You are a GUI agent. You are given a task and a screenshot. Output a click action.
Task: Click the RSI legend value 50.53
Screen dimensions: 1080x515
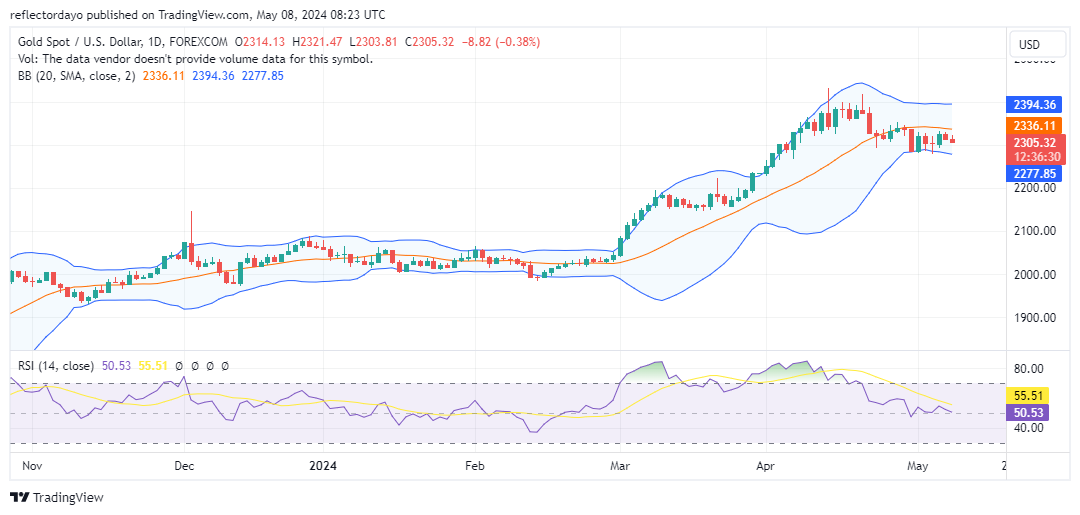(x=114, y=366)
